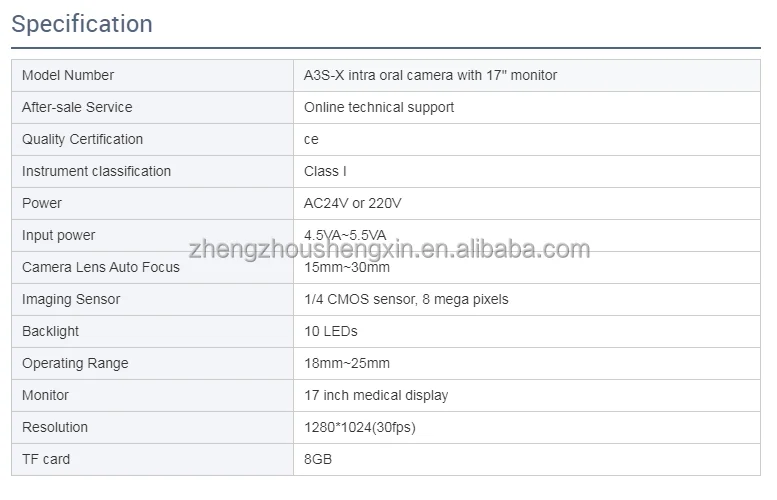The image size is (777, 500).
Task: Click the Backlight row label
Action: (x=50, y=331)
